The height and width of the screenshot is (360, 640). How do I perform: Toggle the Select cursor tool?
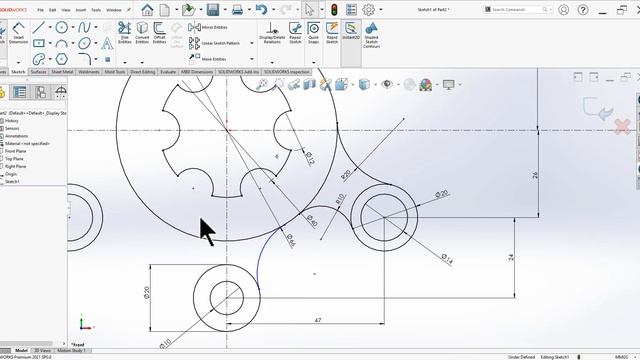coord(309,9)
